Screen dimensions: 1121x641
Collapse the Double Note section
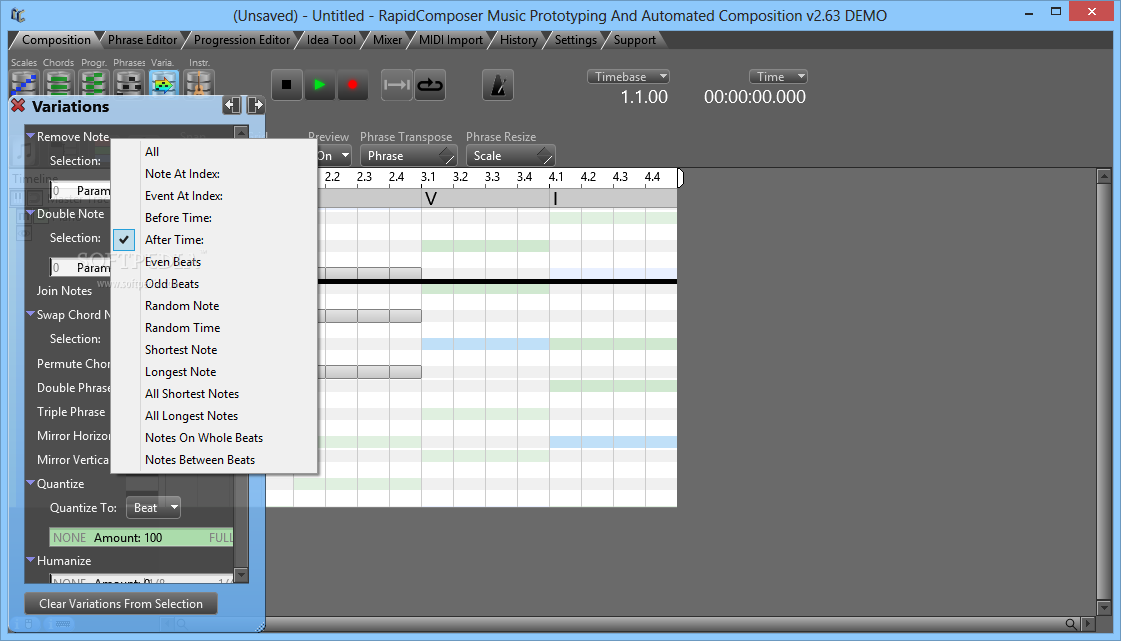[31, 213]
